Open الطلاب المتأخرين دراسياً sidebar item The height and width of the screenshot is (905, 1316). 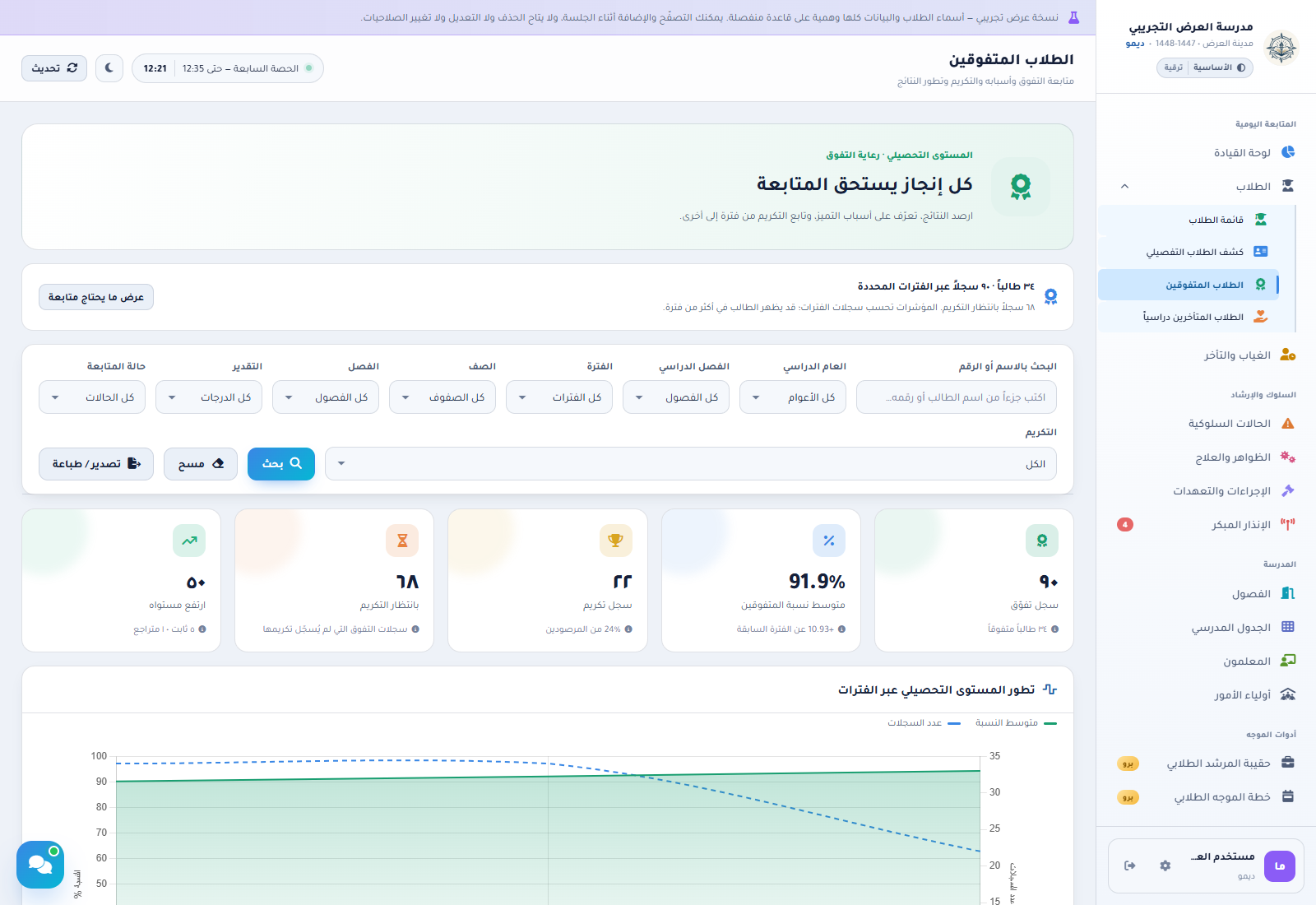click(x=1189, y=317)
